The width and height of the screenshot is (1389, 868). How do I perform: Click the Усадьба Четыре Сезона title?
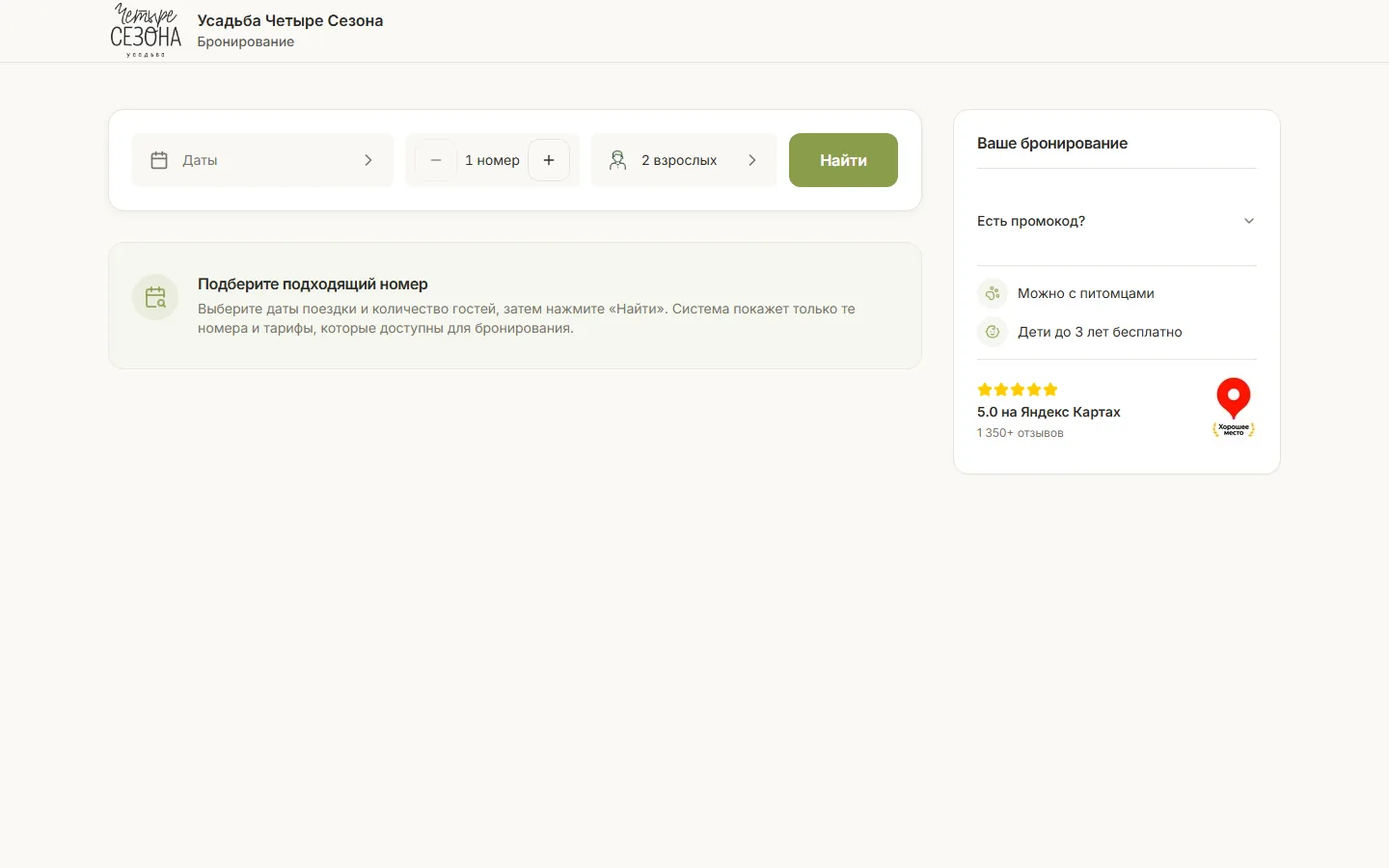[290, 20]
